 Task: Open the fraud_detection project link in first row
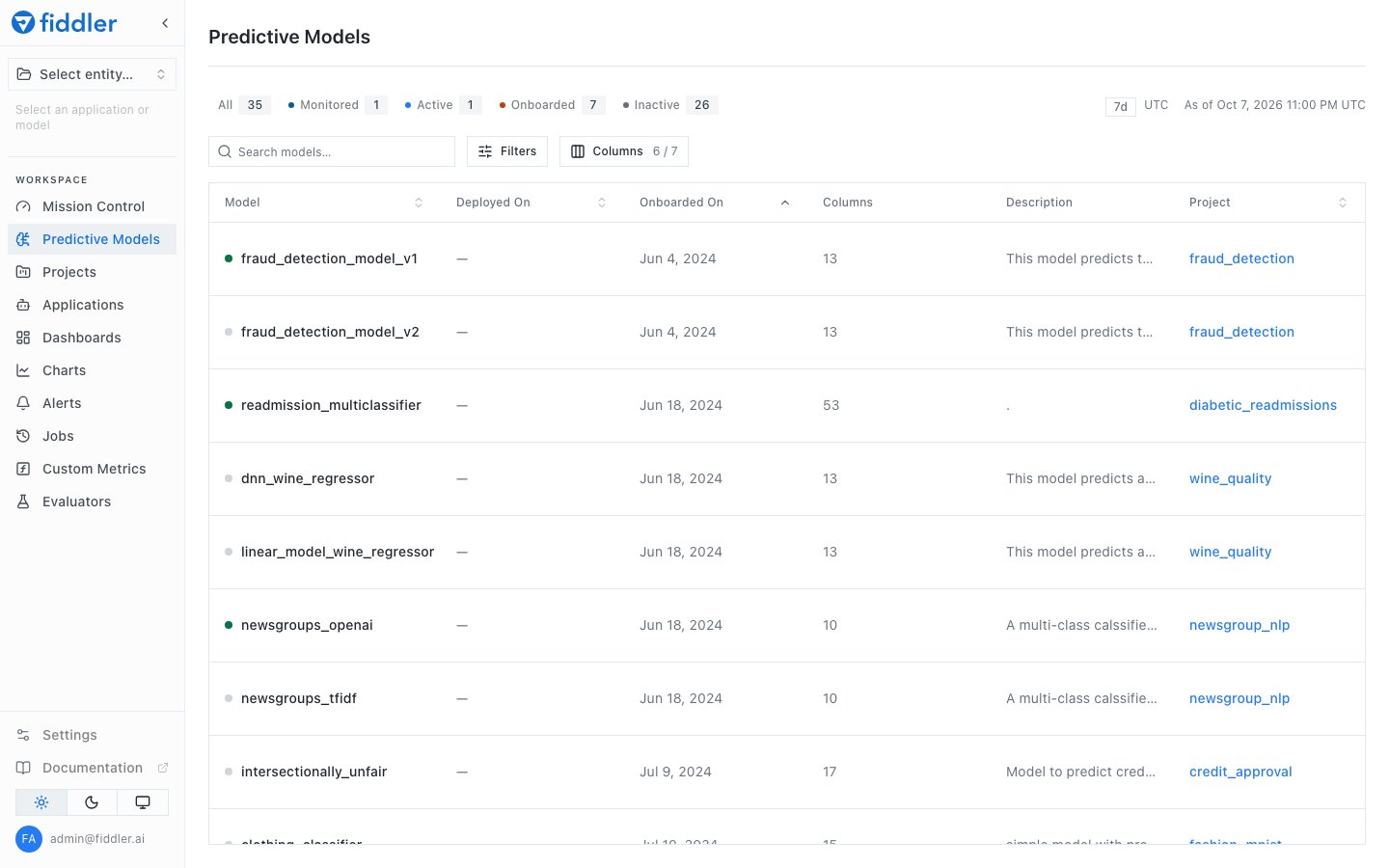[x=1241, y=258]
